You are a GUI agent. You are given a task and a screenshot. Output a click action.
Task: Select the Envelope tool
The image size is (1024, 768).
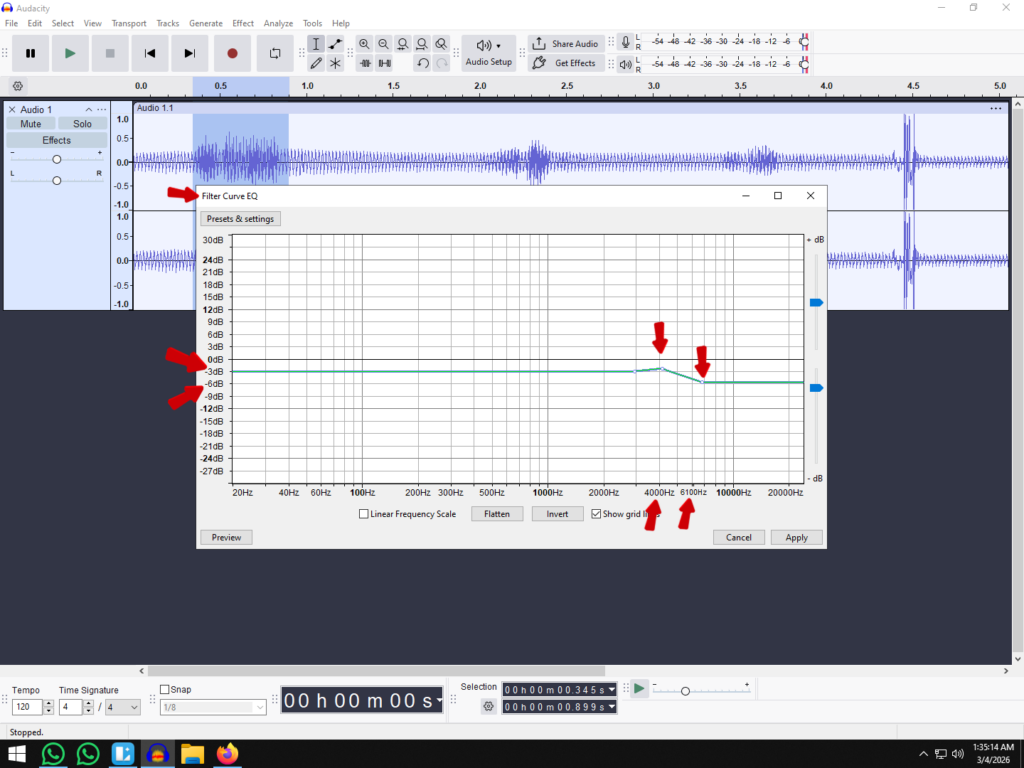pyautogui.click(x=335, y=44)
